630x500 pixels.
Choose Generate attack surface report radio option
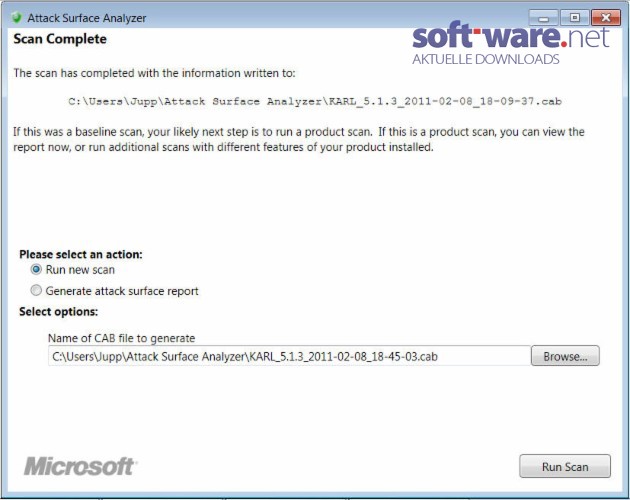[36, 290]
